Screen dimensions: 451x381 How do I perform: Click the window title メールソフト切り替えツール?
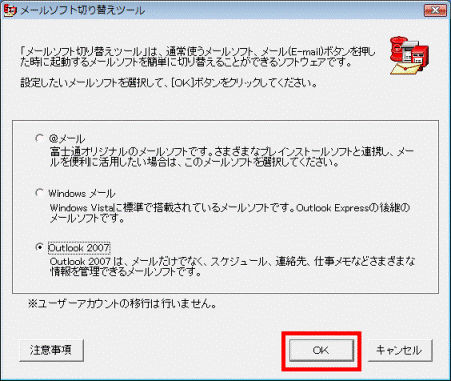(x=83, y=11)
